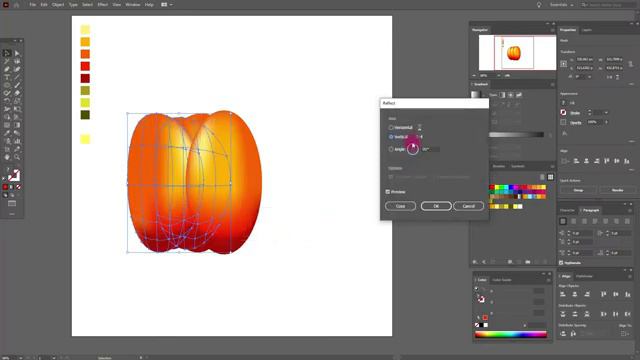Click the Radial gradient type icon
This screenshot has width=640, height=360.
click(x=511, y=95)
